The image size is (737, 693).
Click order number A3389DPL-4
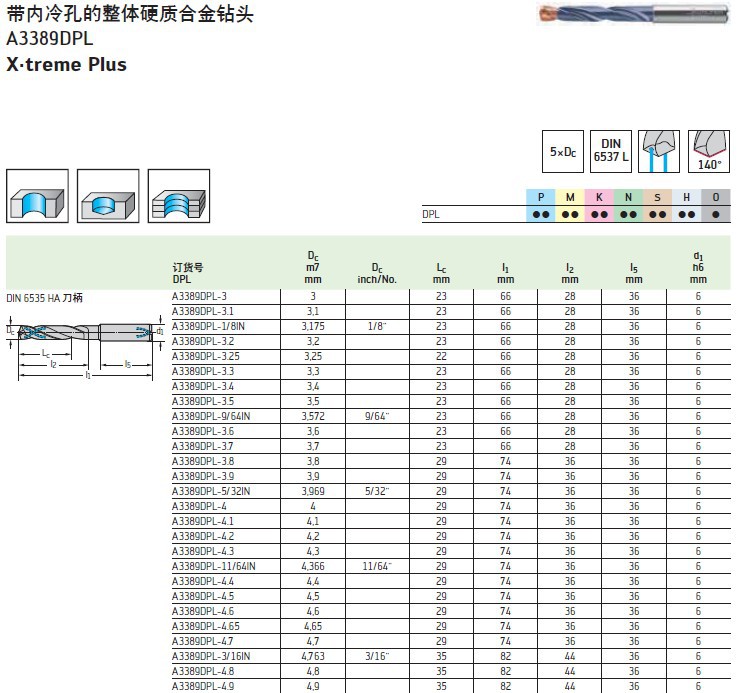click(x=199, y=506)
